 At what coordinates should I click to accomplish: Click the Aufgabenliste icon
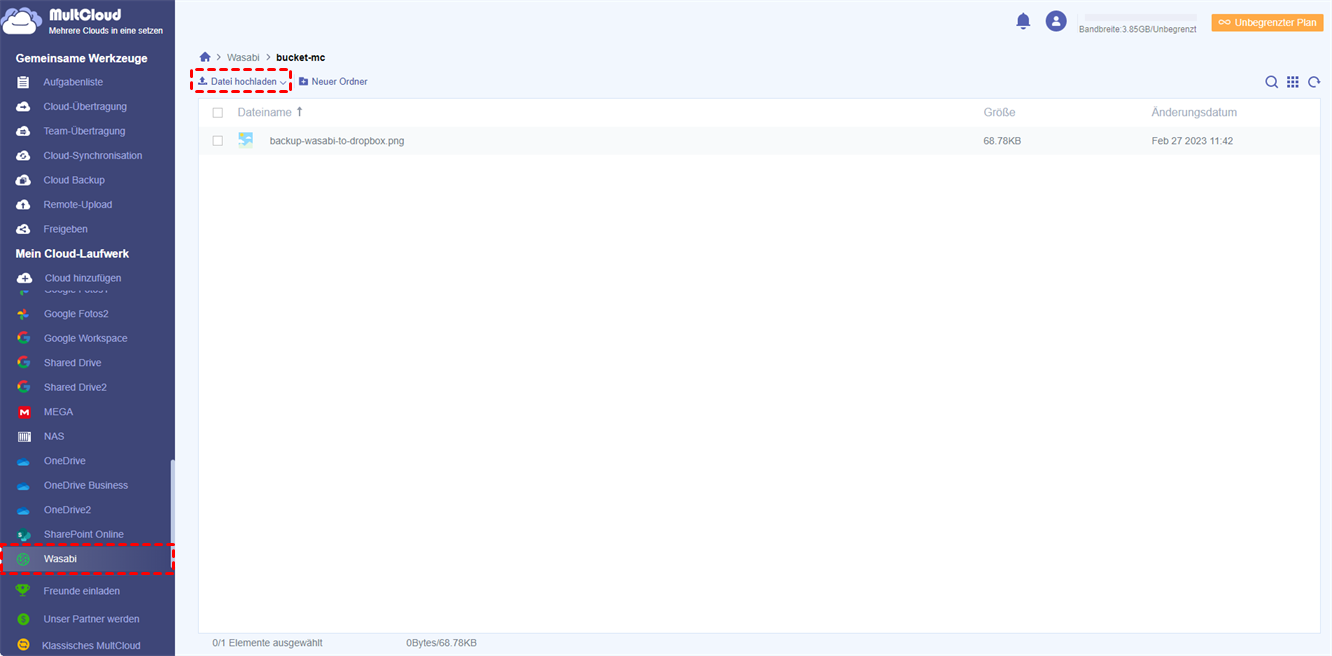point(23,82)
